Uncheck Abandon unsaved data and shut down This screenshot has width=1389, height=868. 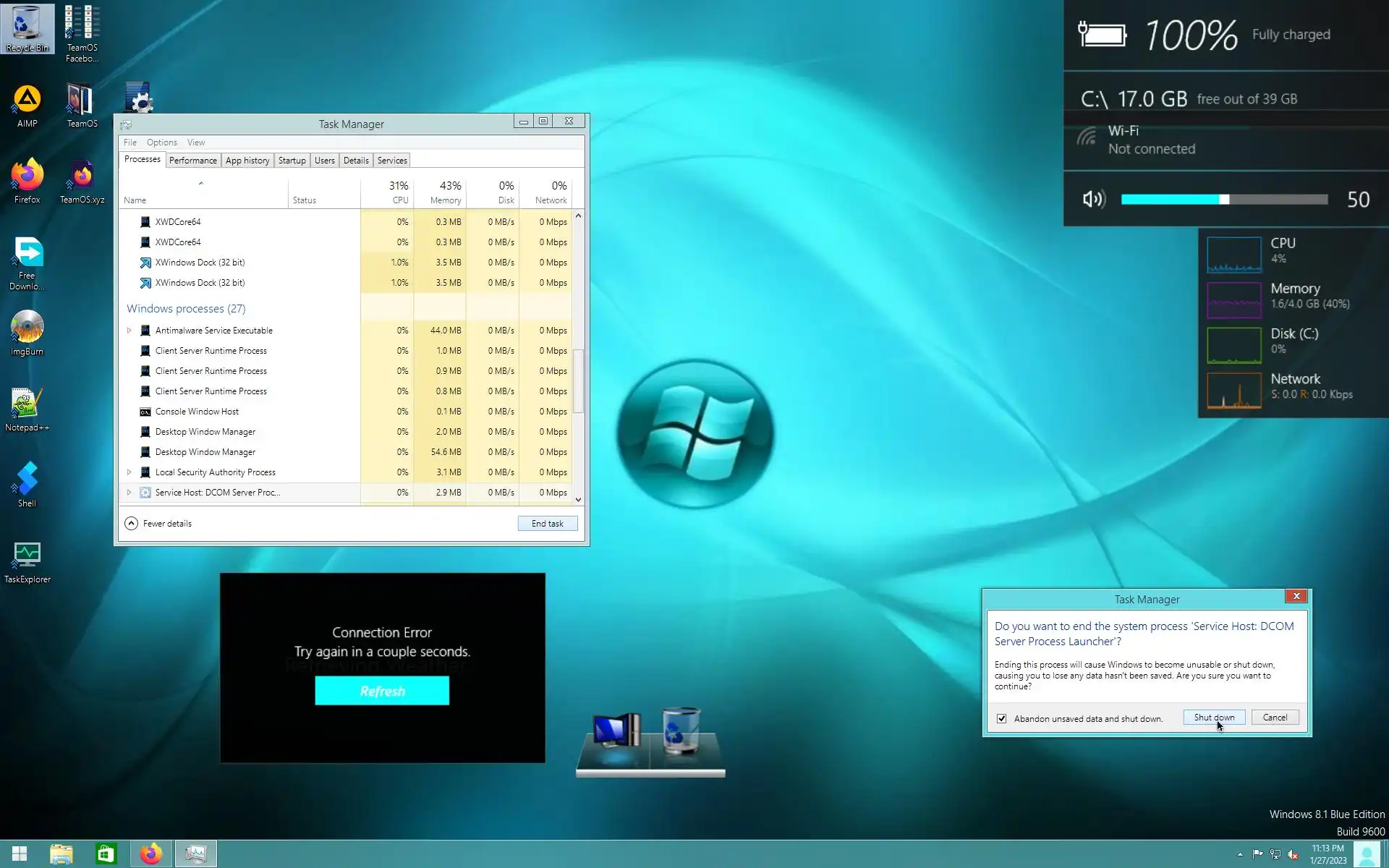click(1001, 718)
